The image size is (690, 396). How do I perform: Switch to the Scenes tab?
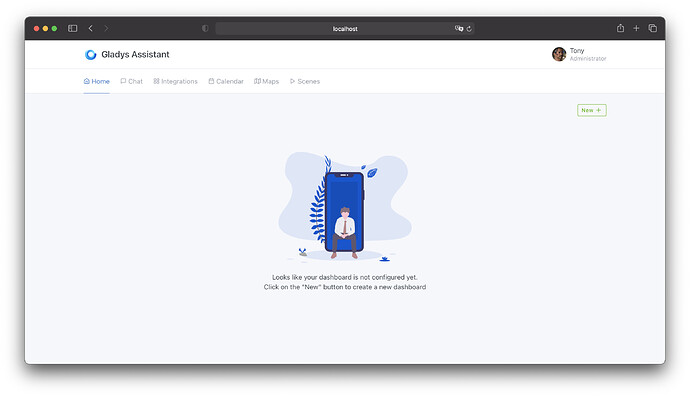tap(305, 81)
